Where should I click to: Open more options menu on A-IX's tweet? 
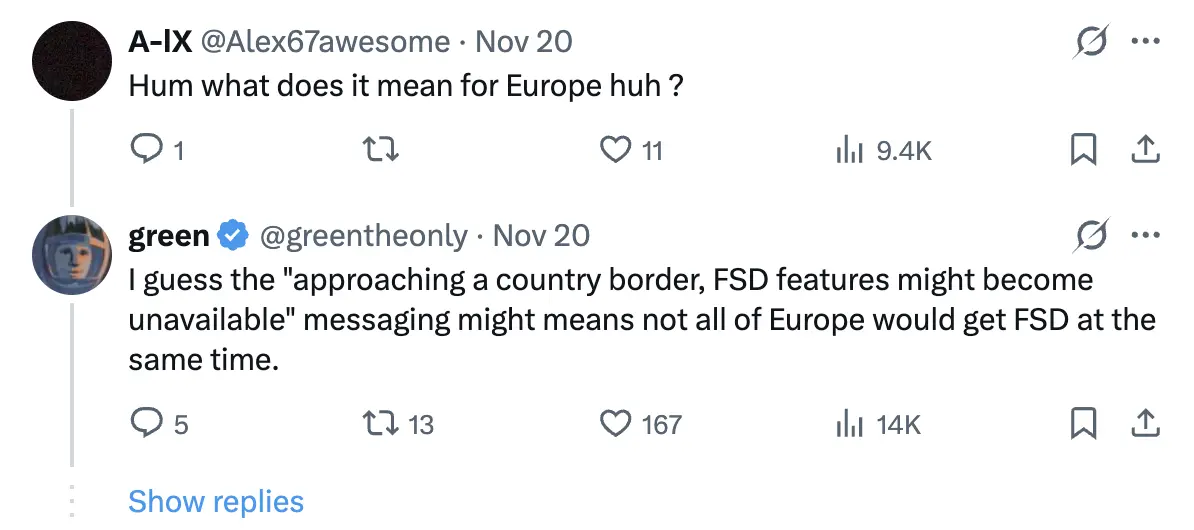tap(1144, 42)
